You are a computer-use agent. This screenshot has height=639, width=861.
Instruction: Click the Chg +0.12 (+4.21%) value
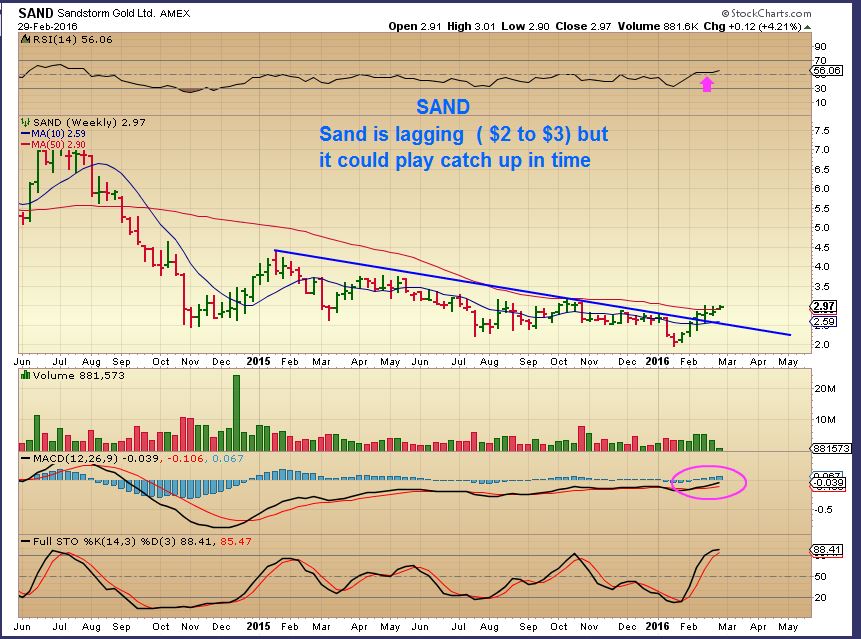point(752,26)
